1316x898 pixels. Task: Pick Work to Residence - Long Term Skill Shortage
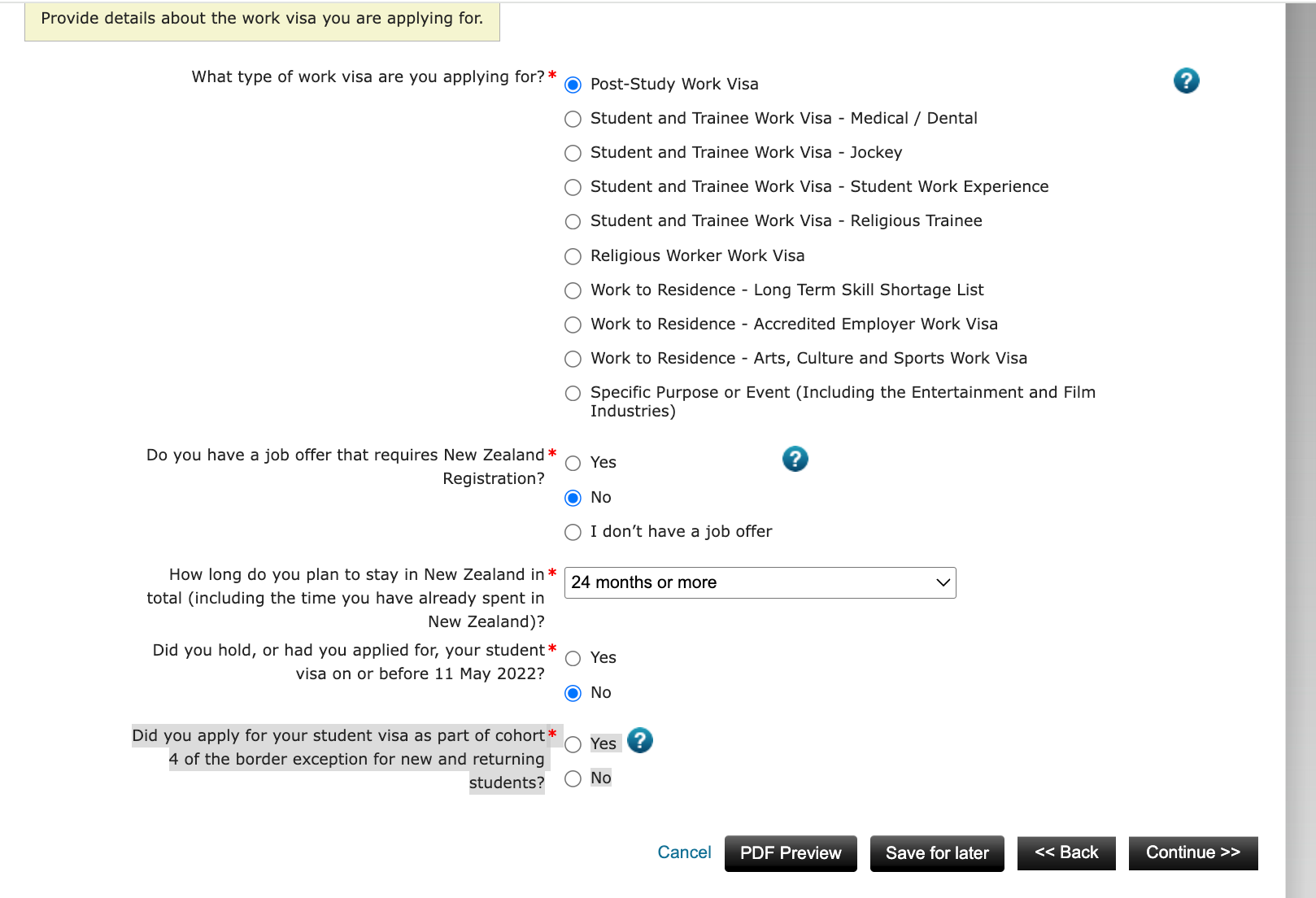573,290
